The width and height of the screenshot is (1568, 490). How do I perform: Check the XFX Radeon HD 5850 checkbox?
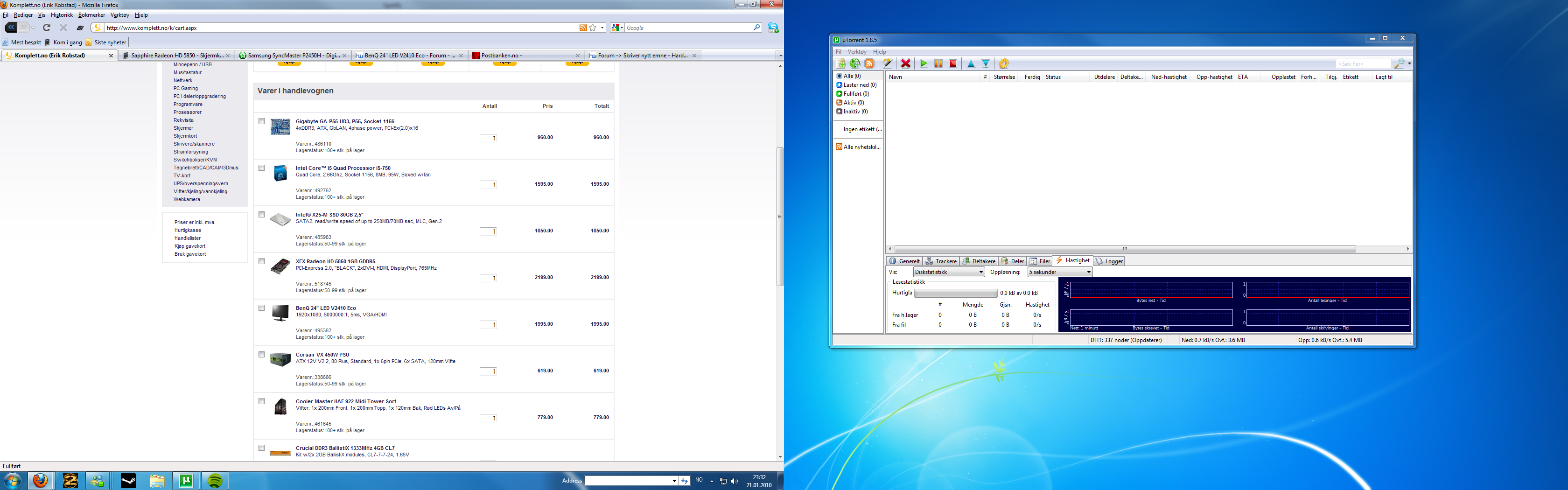262,261
